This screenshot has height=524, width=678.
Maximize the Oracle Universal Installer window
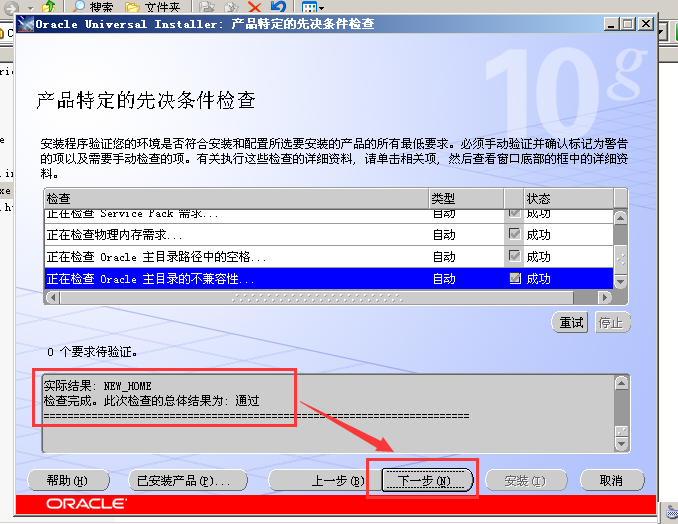628,24
